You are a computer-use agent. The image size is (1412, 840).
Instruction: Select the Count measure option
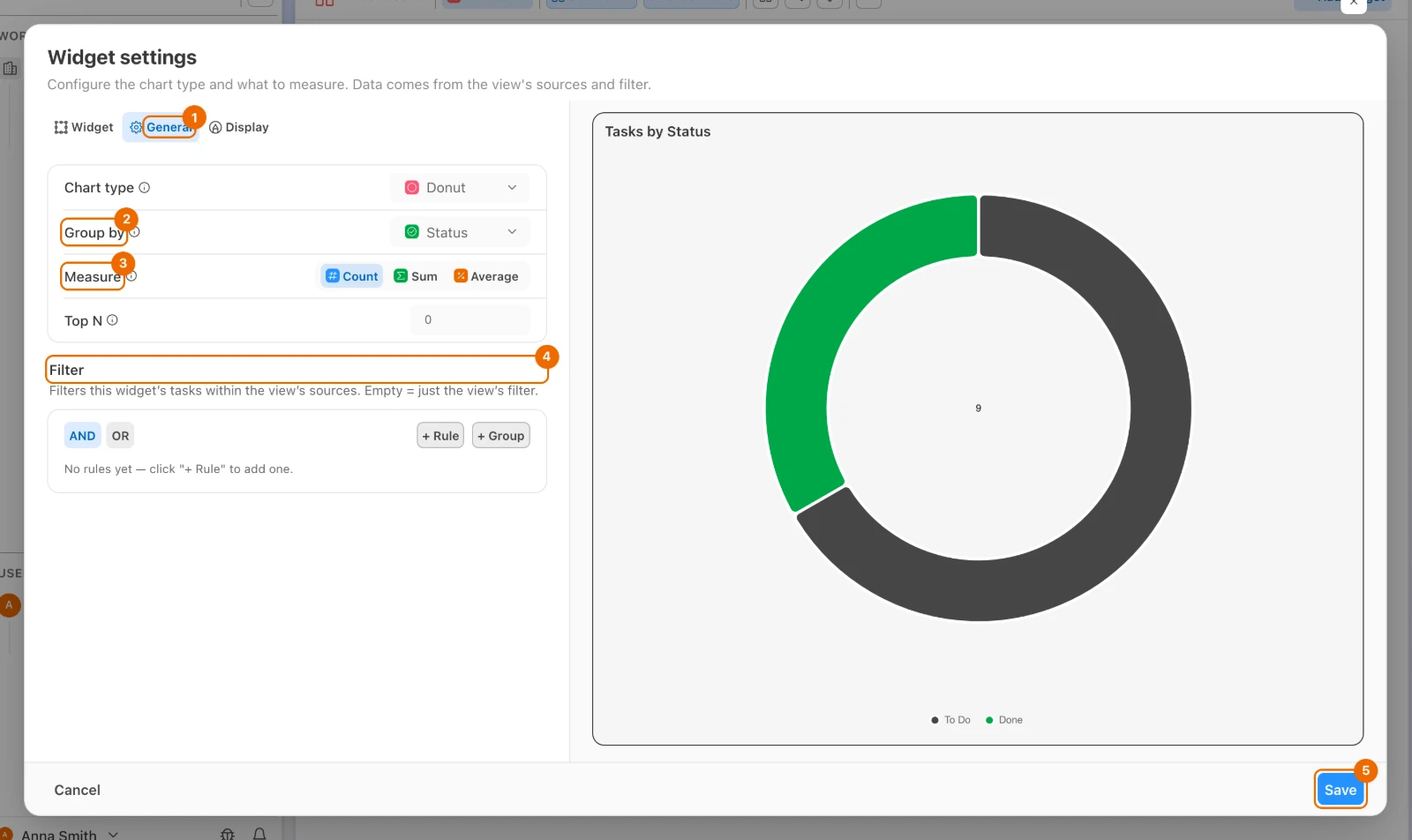click(x=352, y=276)
